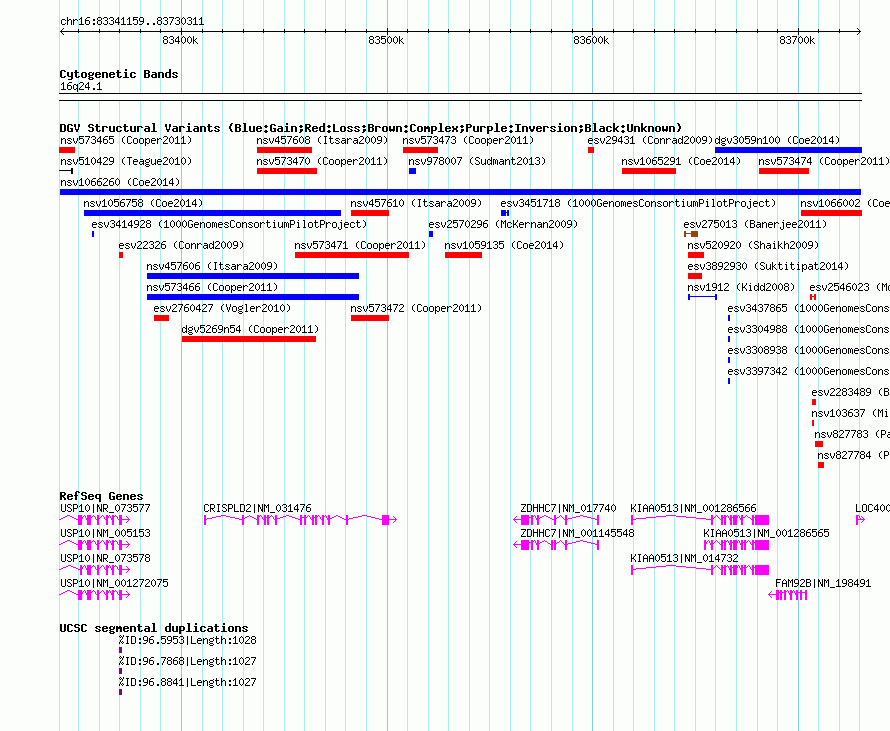Select nsv573472 (Cooper2011) label
Viewport: 890px width, 731px height.
pos(416,308)
